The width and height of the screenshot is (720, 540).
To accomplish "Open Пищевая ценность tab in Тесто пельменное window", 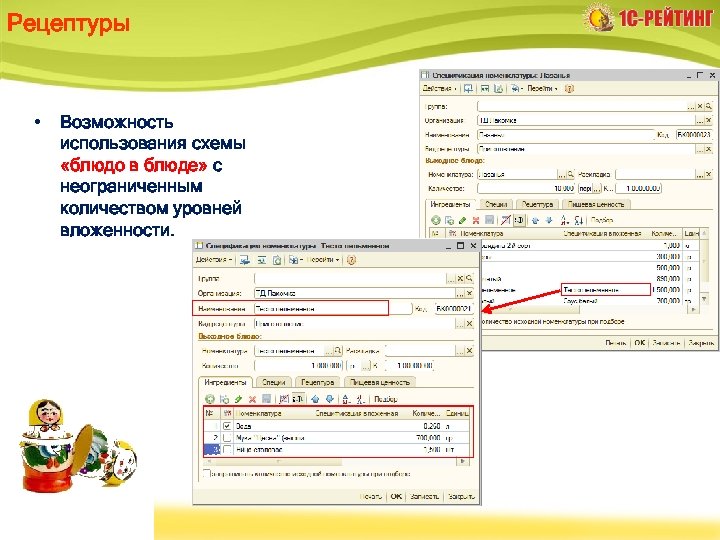I will (x=380, y=382).
